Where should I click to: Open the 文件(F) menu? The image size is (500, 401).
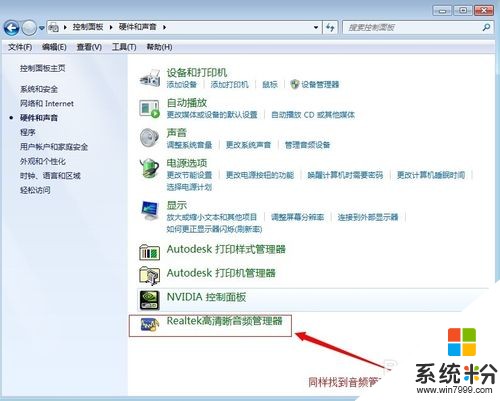20,47
